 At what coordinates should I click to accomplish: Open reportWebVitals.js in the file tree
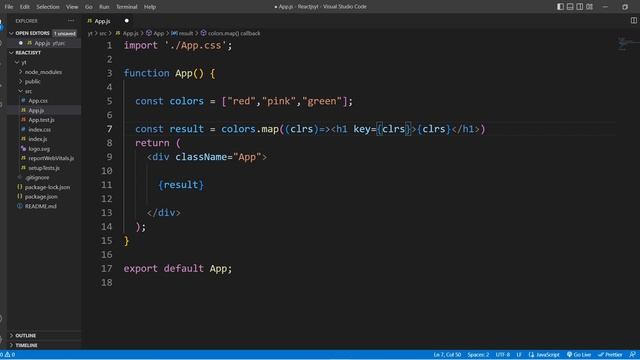coord(51,158)
